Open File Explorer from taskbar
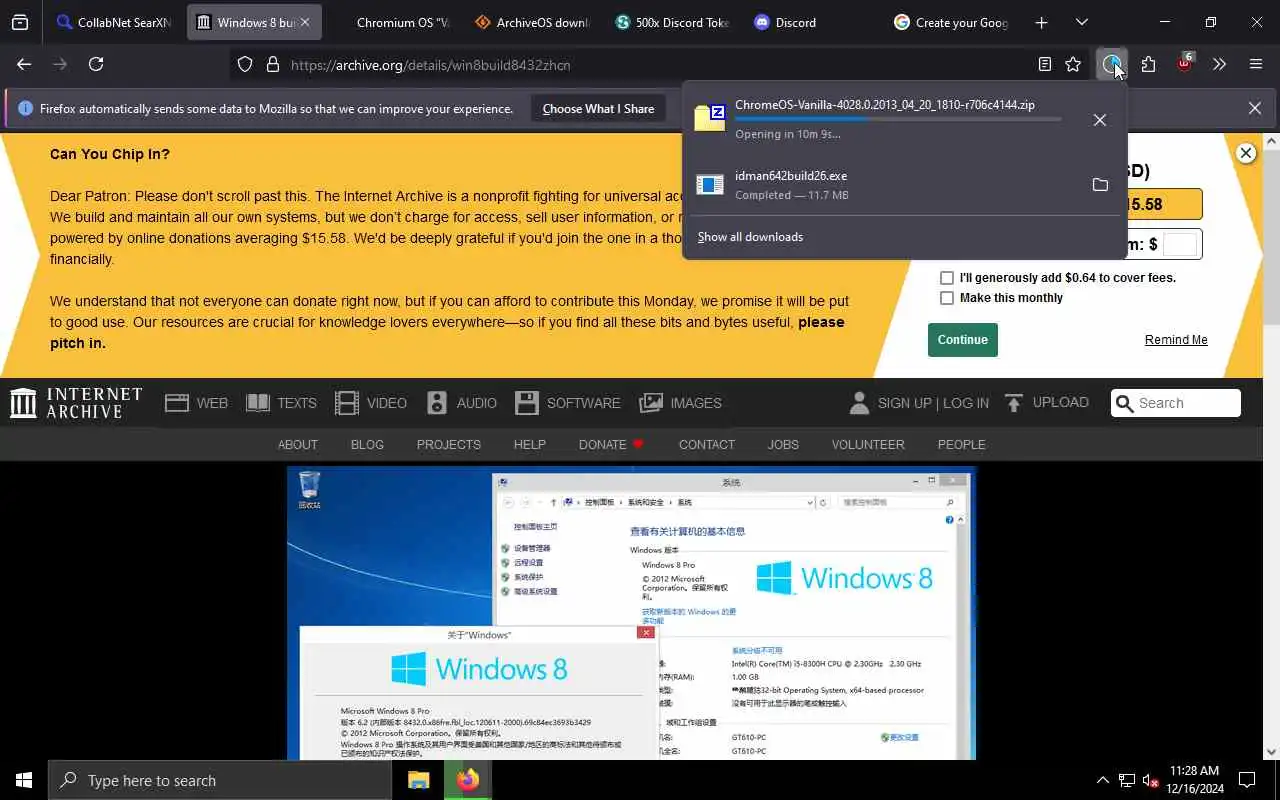1280x800 pixels. [x=418, y=780]
